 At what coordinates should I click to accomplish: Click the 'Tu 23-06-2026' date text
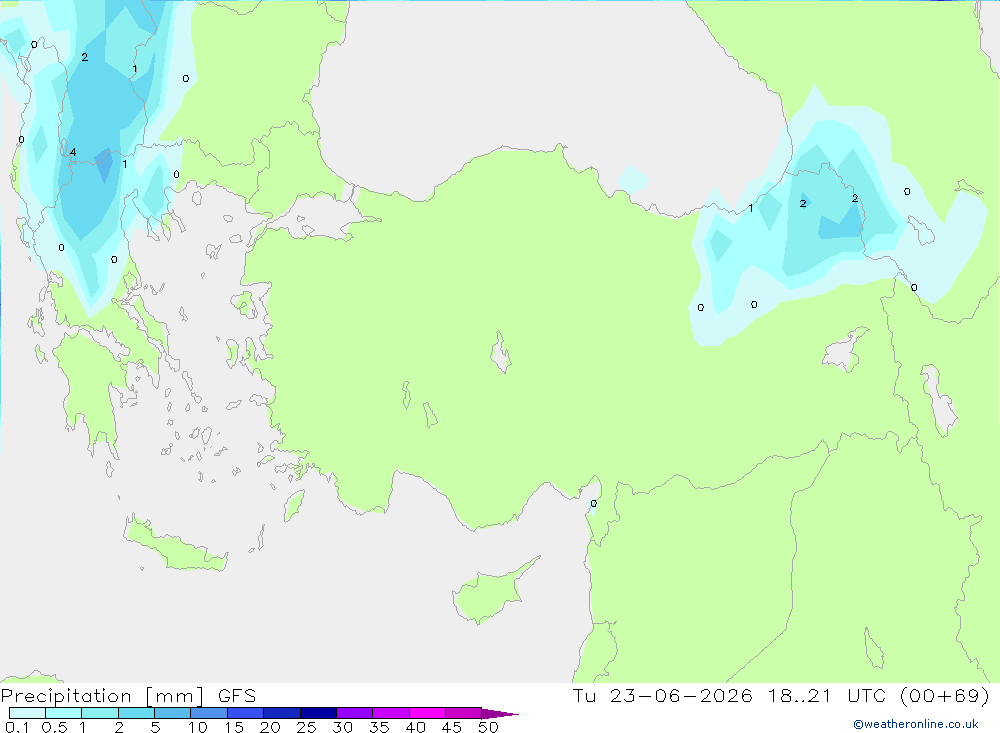pyautogui.click(x=663, y=695)
